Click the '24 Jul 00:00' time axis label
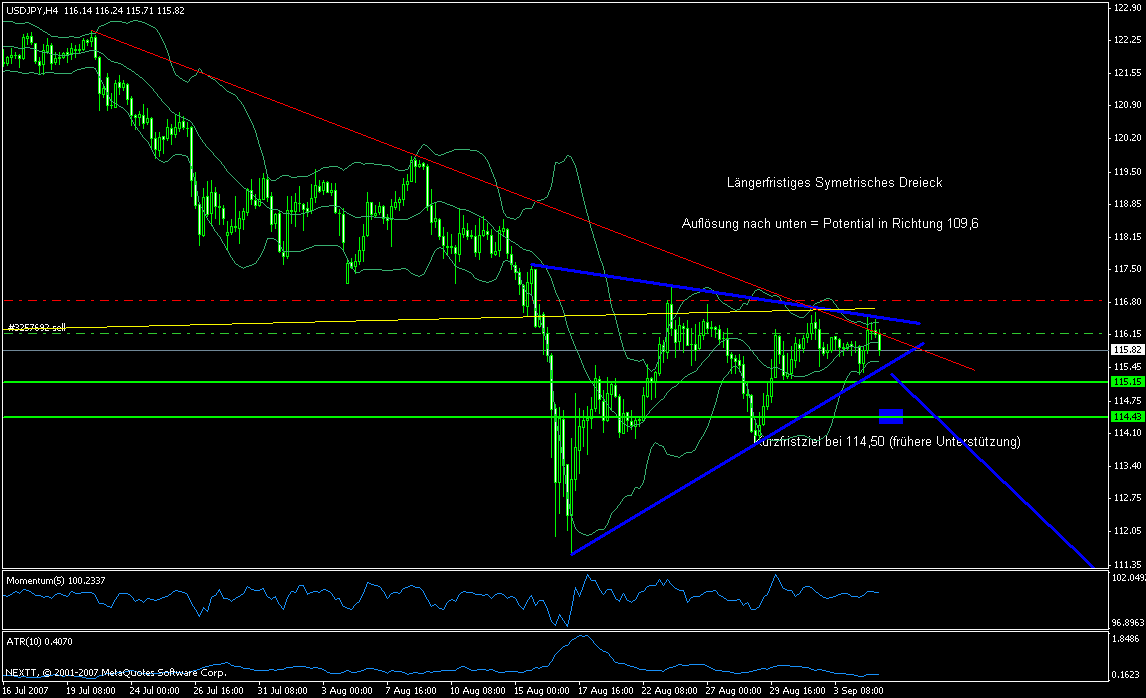The width and height of the screenshot is (1146, 698). pyautogui.click(x=154, y=691)
